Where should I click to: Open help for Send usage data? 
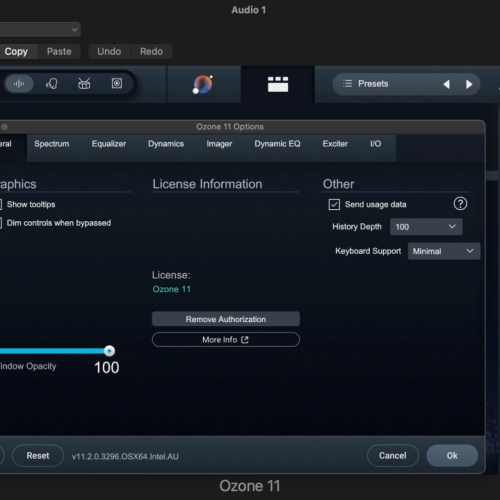[x=460, y=204]
